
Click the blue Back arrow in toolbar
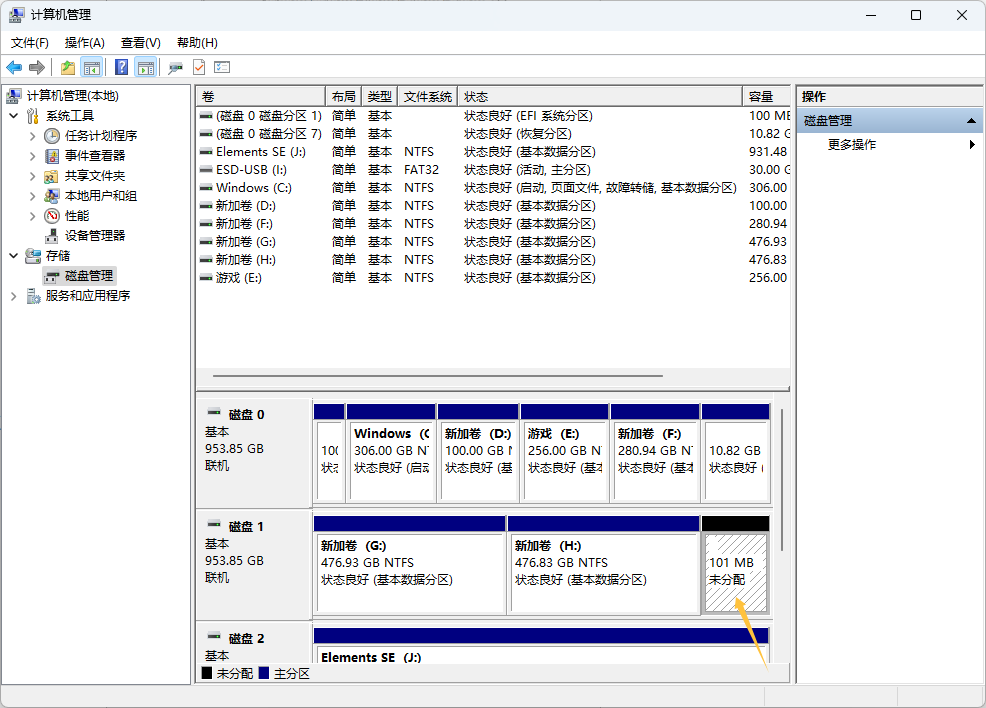click(14, 67)
